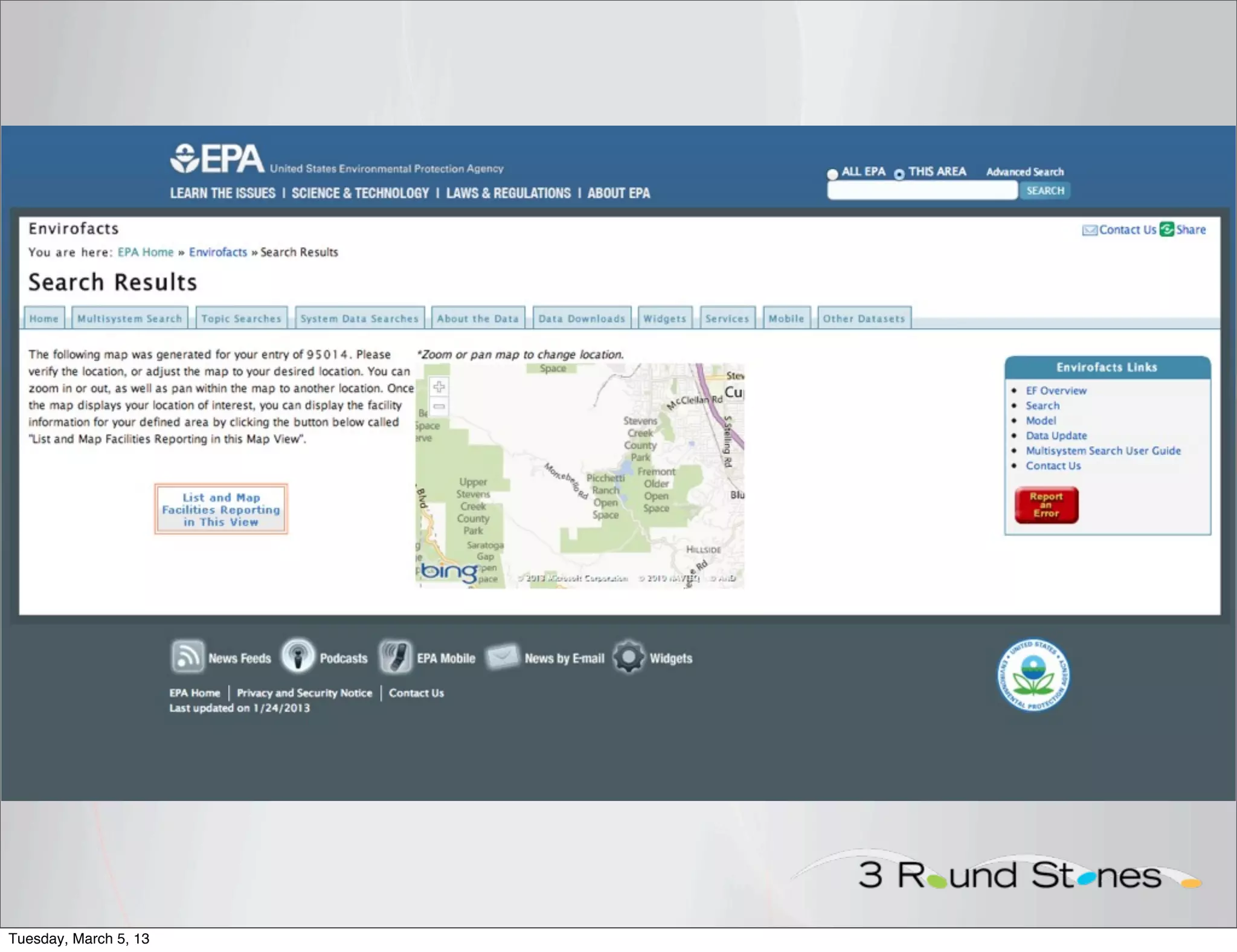Switch to the Data Downloads tab
The width and height of the screenshot is (1237, 952).
click(x=582, y=318)
